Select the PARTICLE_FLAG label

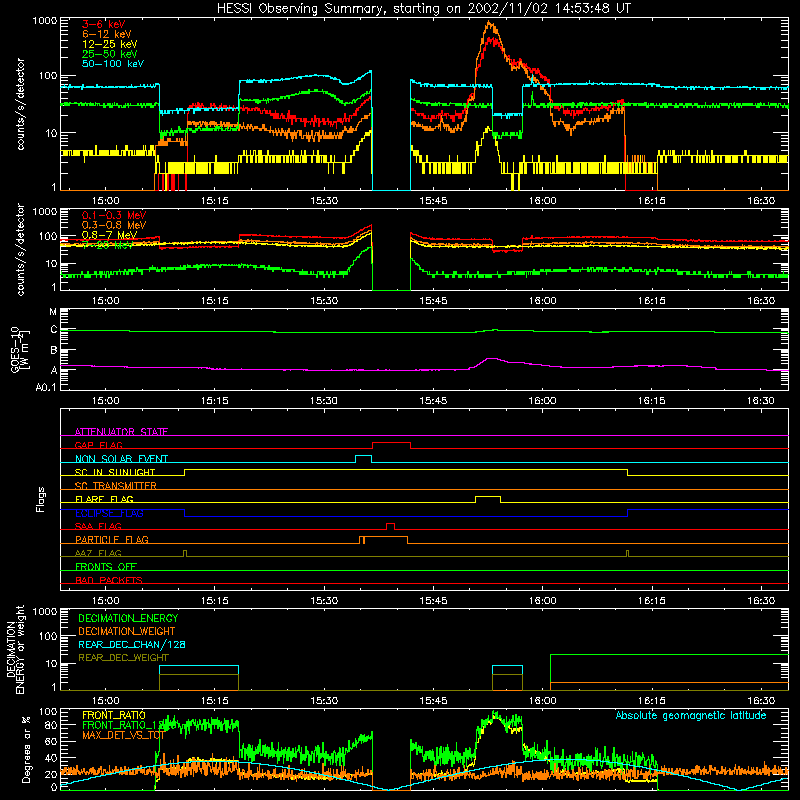click(112, 539)
